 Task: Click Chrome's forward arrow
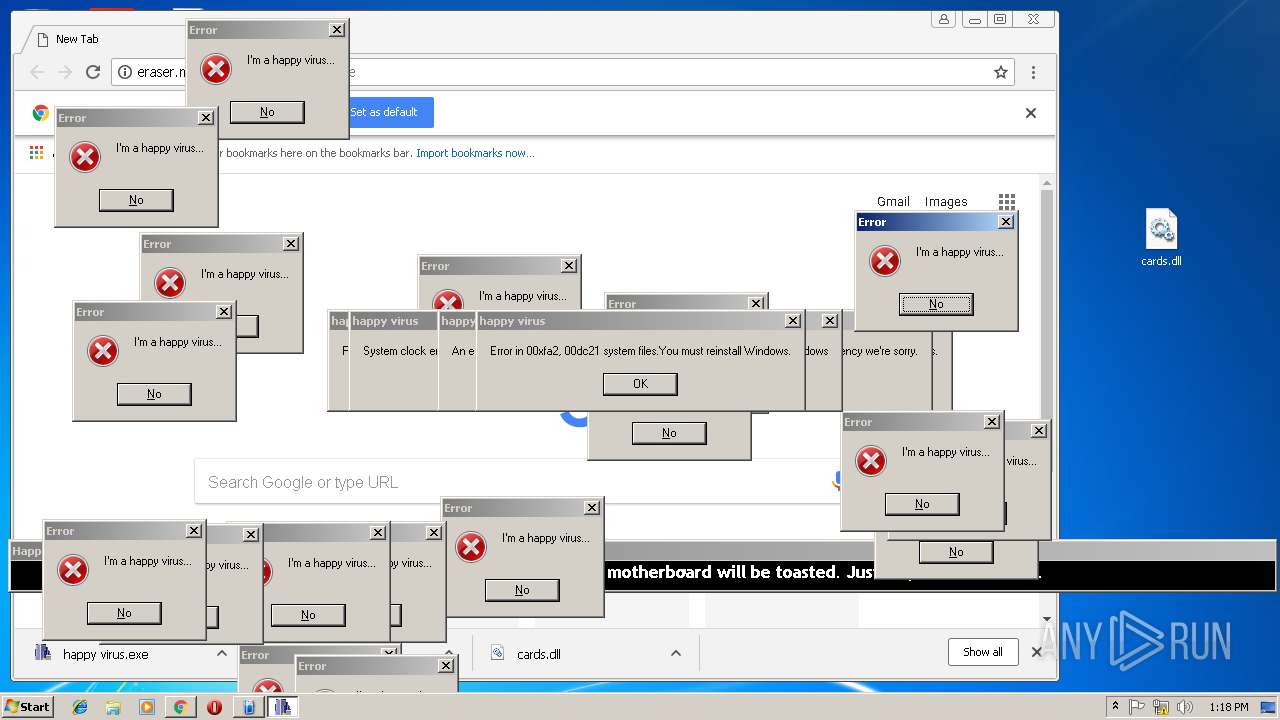click(x=65, y=72)
